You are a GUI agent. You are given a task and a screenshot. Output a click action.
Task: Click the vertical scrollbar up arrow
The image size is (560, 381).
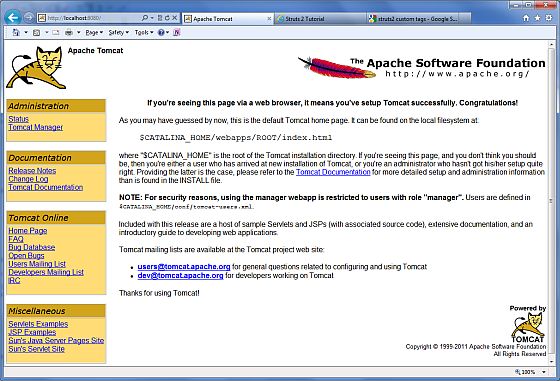[551, 45]
